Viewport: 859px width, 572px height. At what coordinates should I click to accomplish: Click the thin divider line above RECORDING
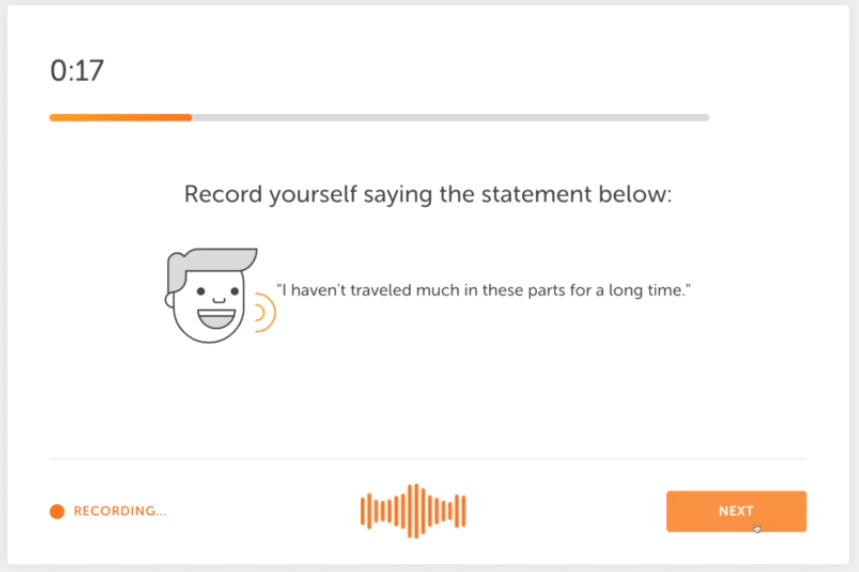tap(428, 457)
